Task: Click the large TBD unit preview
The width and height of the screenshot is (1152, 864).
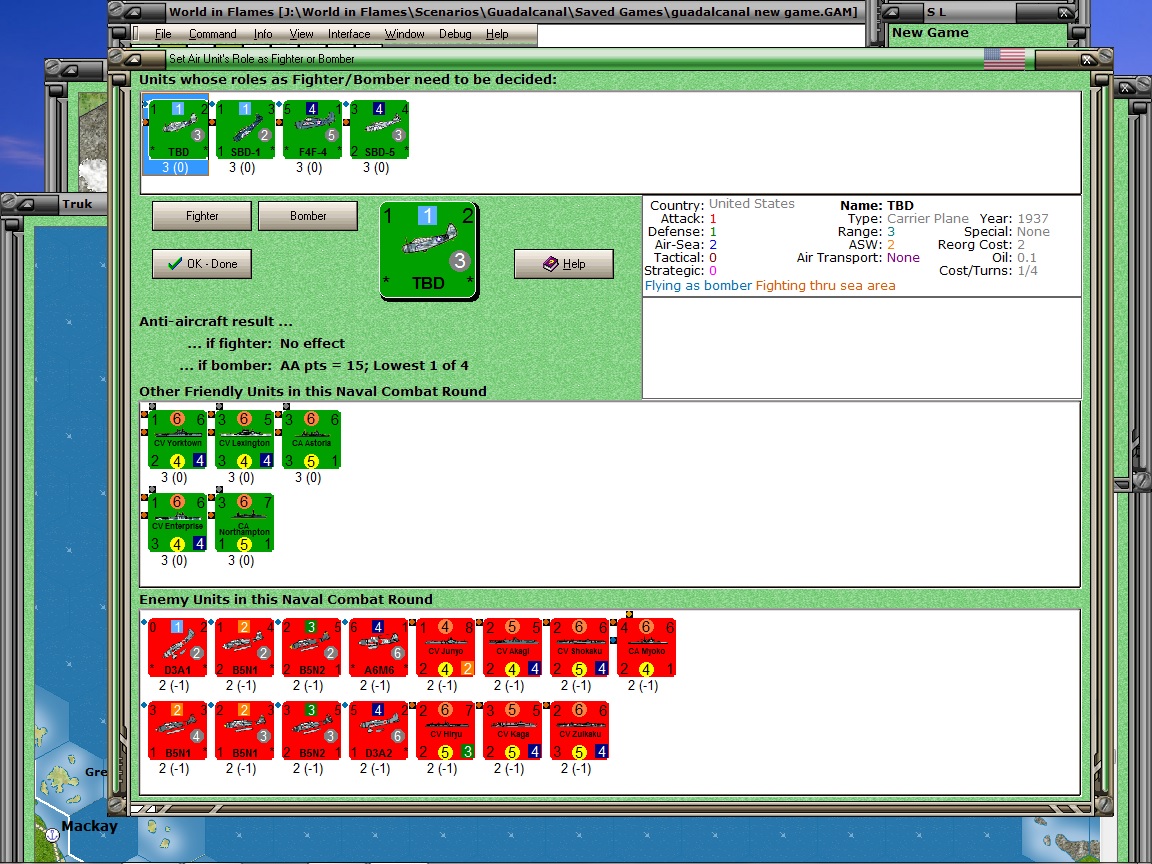Action: point(429,251)
